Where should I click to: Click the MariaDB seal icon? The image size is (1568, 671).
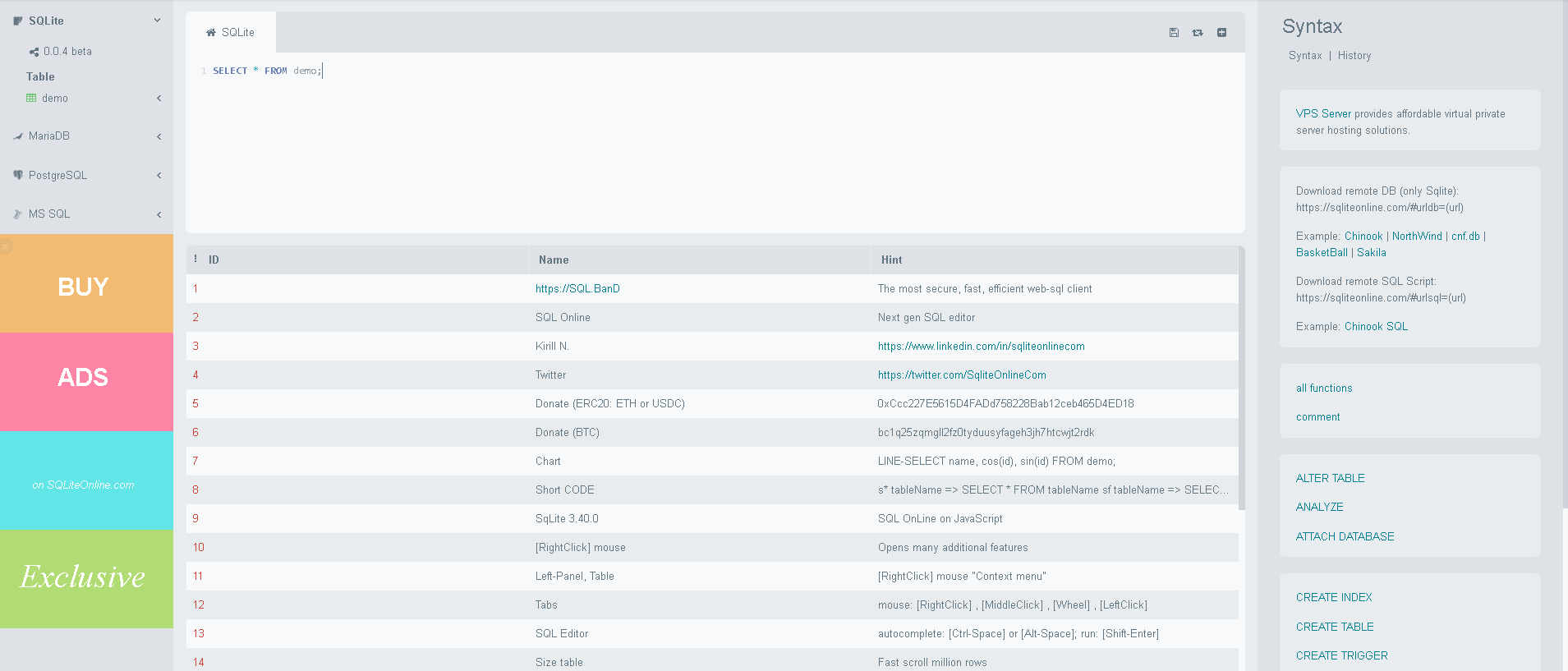17,136
